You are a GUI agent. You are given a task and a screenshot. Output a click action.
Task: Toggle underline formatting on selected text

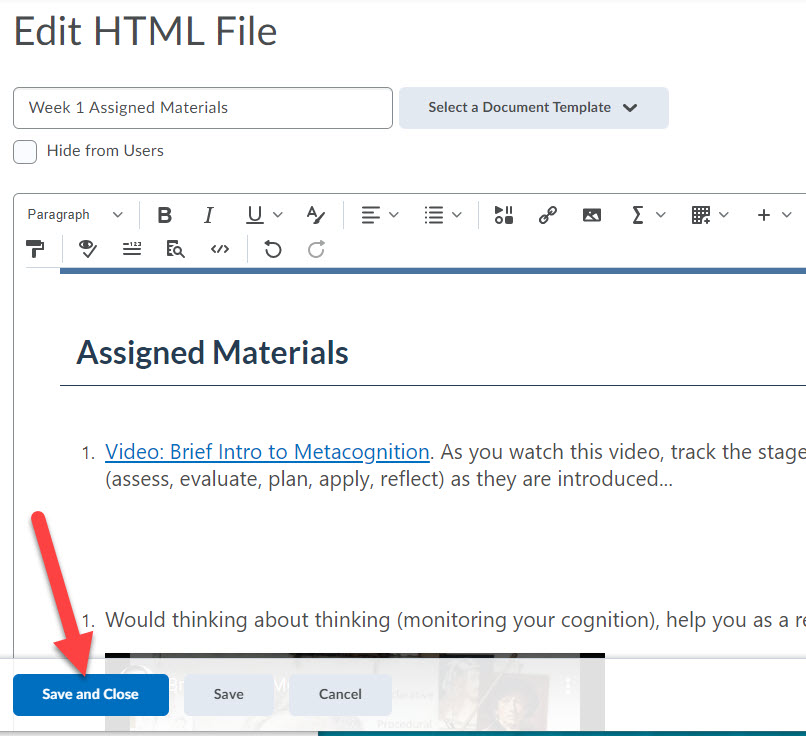click(252, 214)
